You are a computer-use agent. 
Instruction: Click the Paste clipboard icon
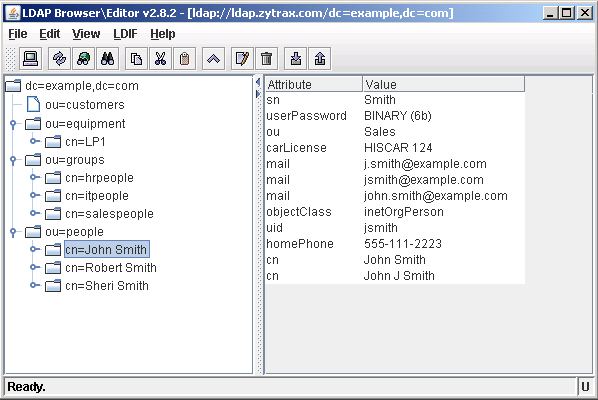click(185, 59)
